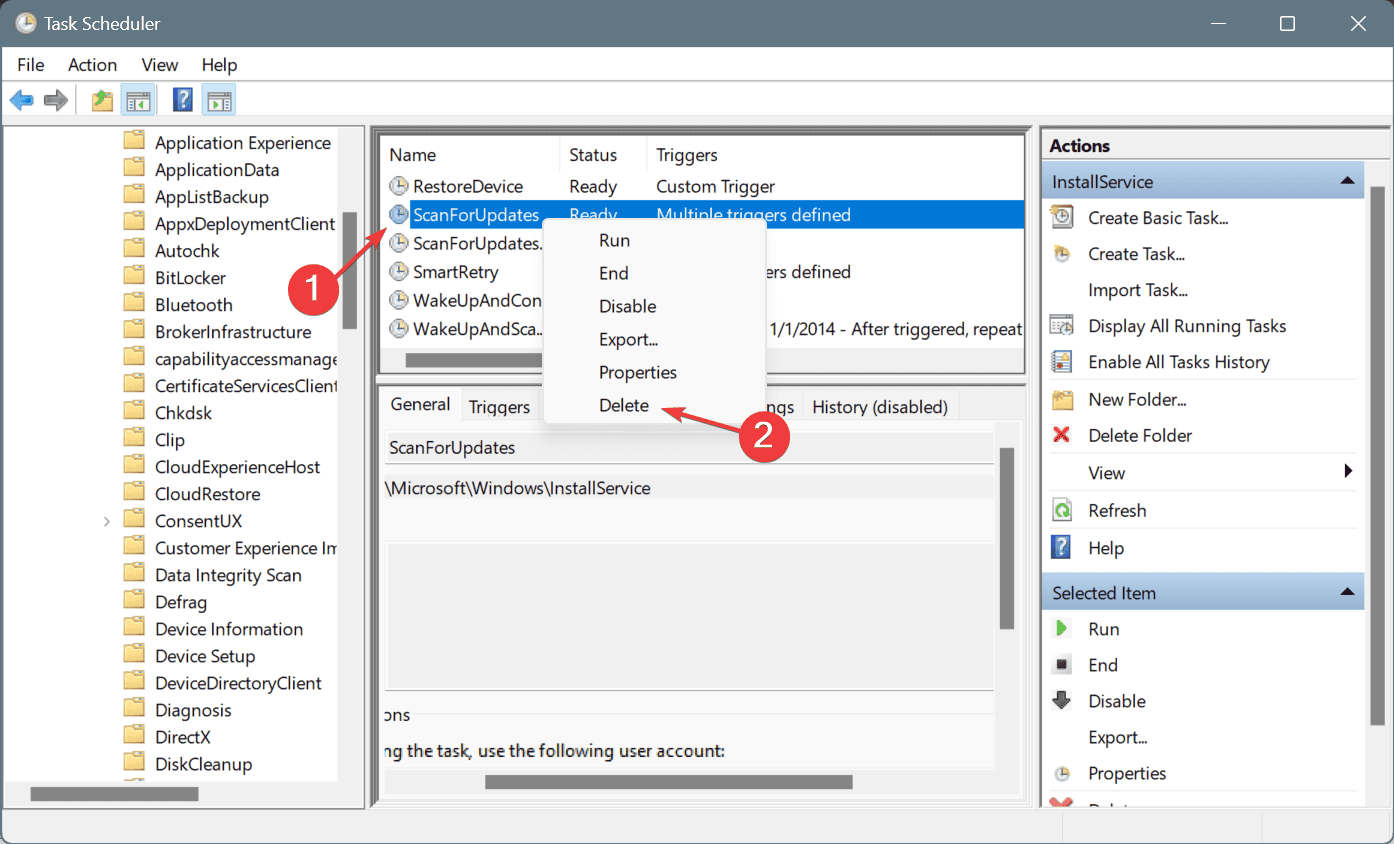
Task: Switch to the General tab
Action: pos(420,404)
